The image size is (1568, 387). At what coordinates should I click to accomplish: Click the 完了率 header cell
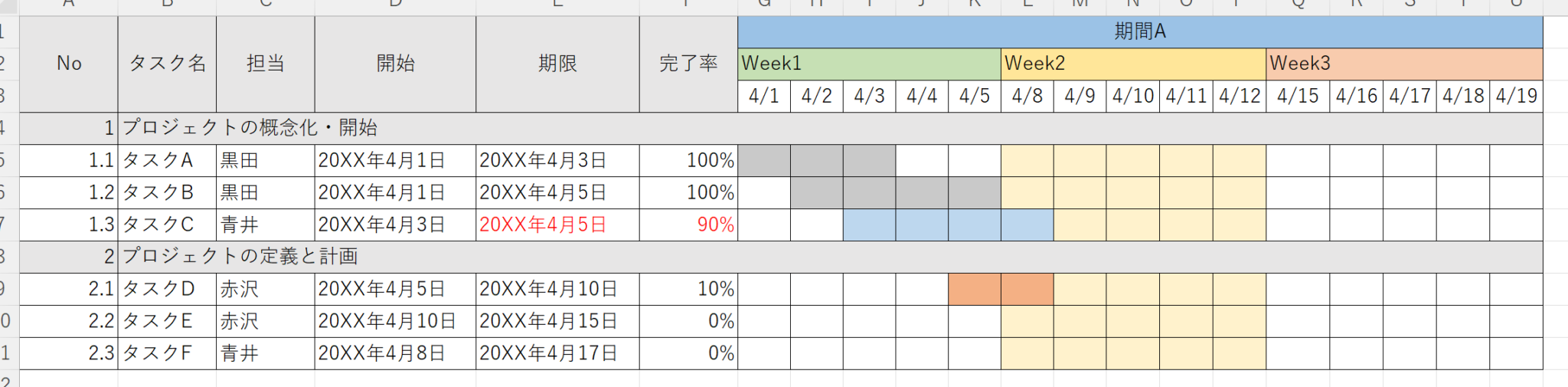(x=688, y=64)
